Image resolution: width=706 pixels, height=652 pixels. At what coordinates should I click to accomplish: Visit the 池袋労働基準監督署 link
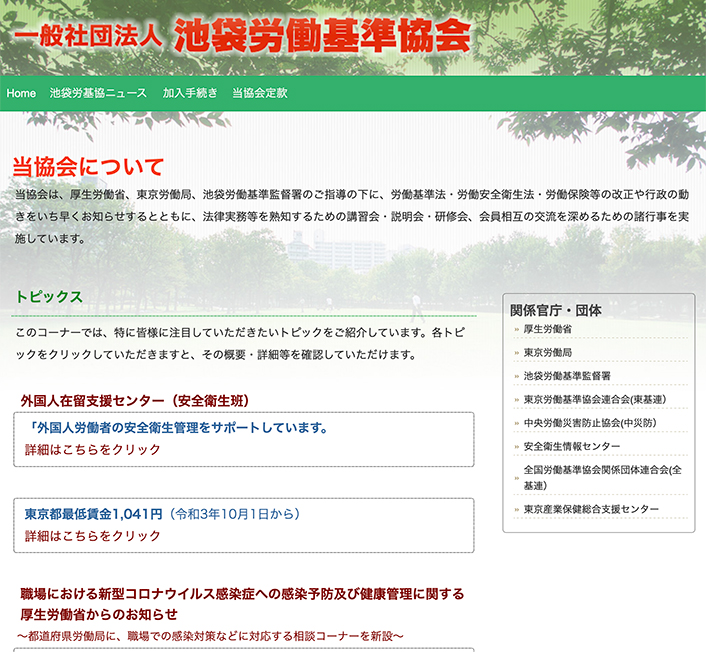point(567,375)
